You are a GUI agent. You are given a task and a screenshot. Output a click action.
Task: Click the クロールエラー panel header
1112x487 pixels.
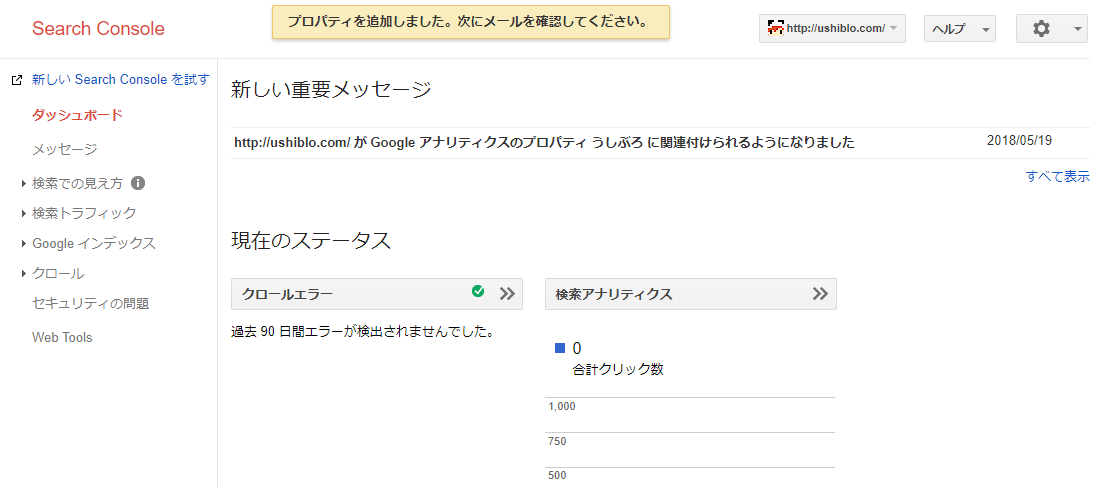pyautogui.click(x=377, y=294)
